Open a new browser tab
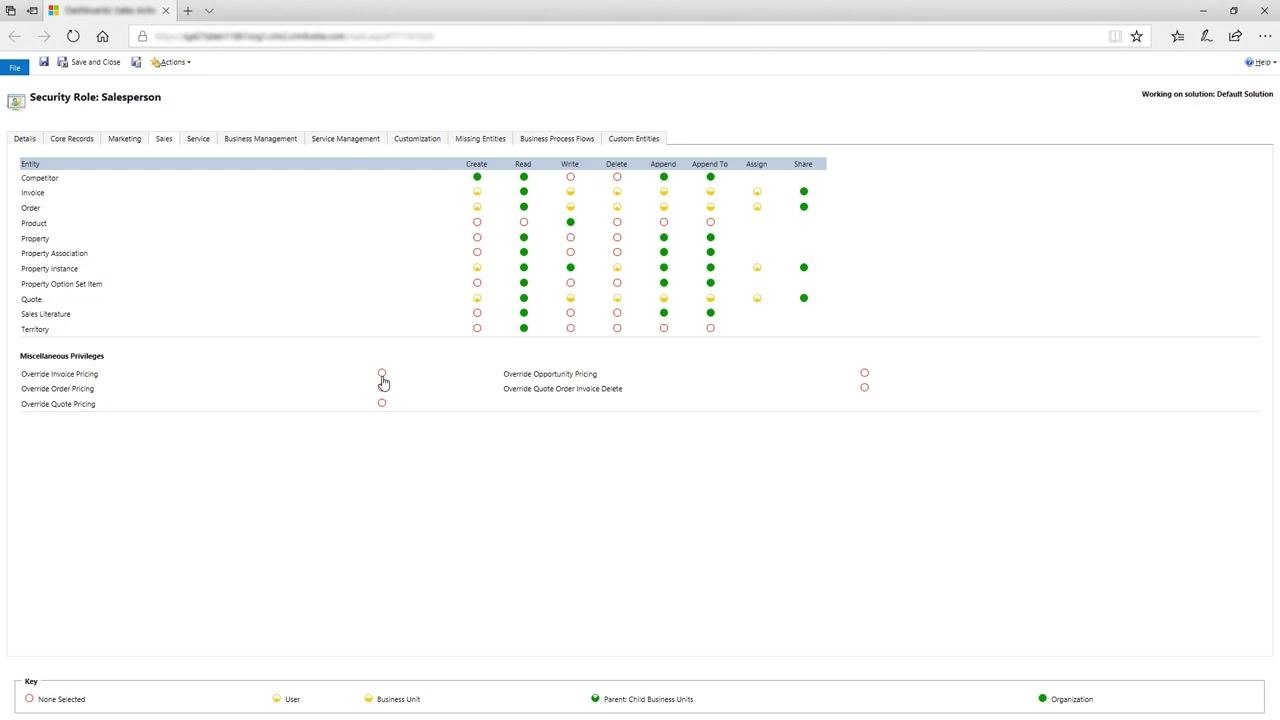1280x720 pixels. [187, 11]
